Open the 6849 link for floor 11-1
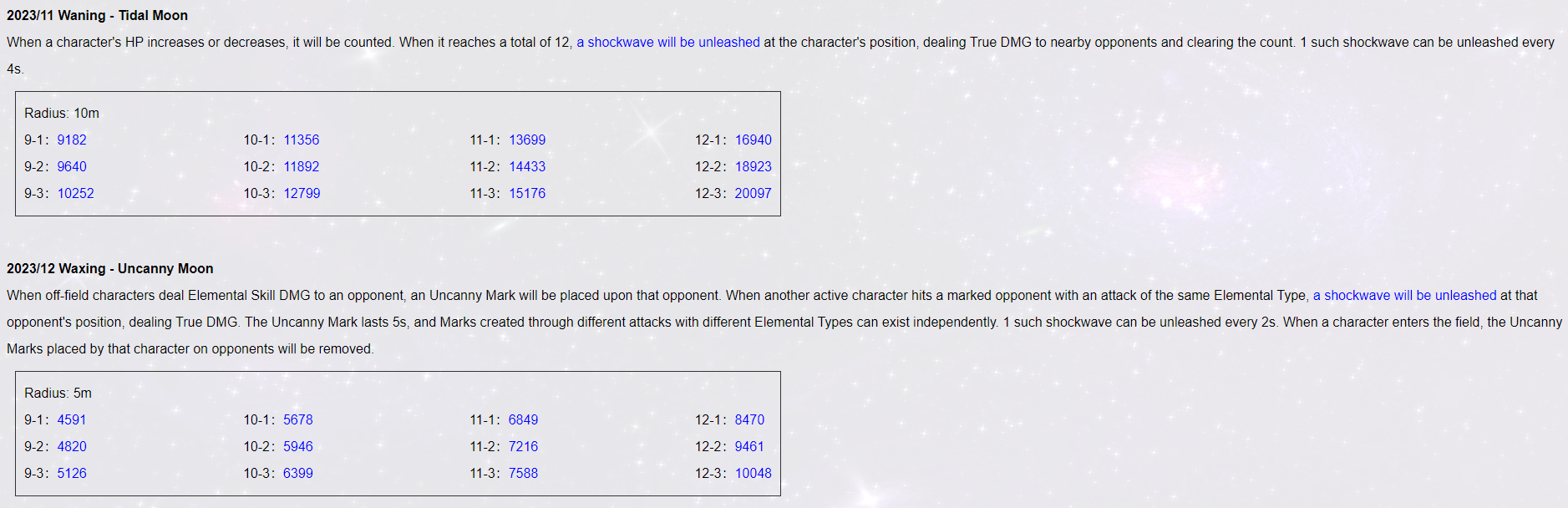This screenshot has width=1568, height=508. pos(524,419)
